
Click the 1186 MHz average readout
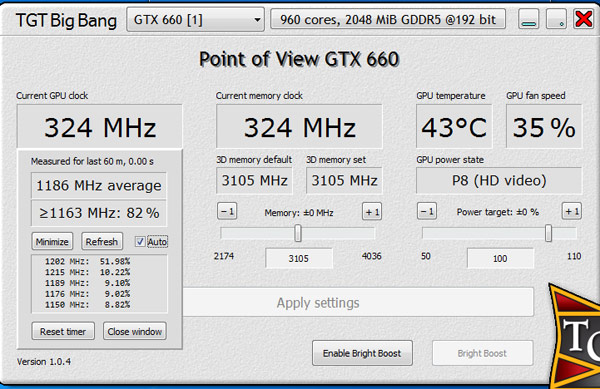tap(99, 186)
